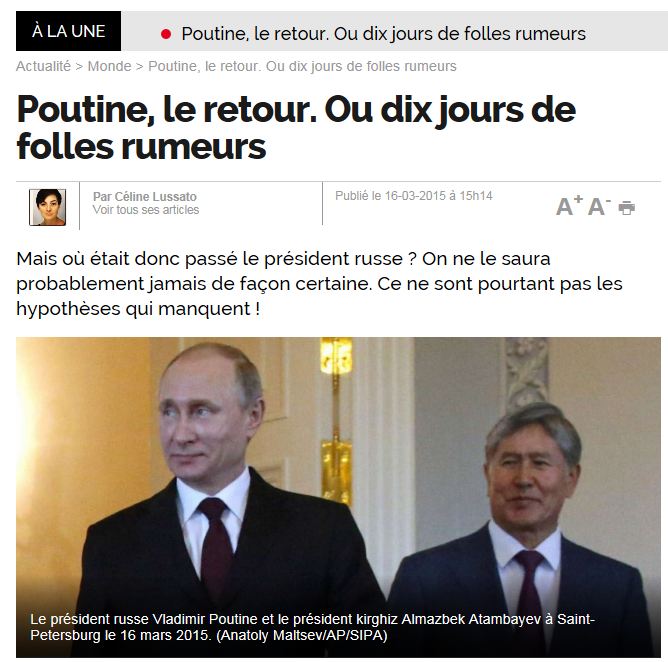Click the intro paragraph about the président russe

[x=319, y=284]
